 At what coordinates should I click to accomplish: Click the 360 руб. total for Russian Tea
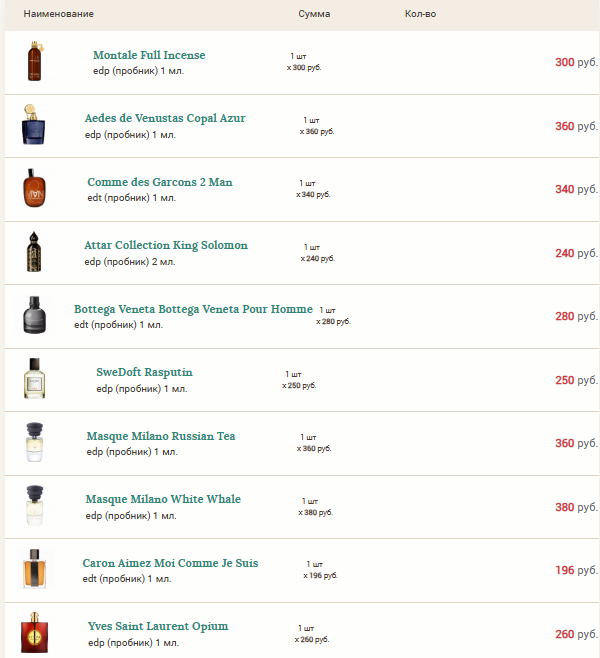coord(577,443)
